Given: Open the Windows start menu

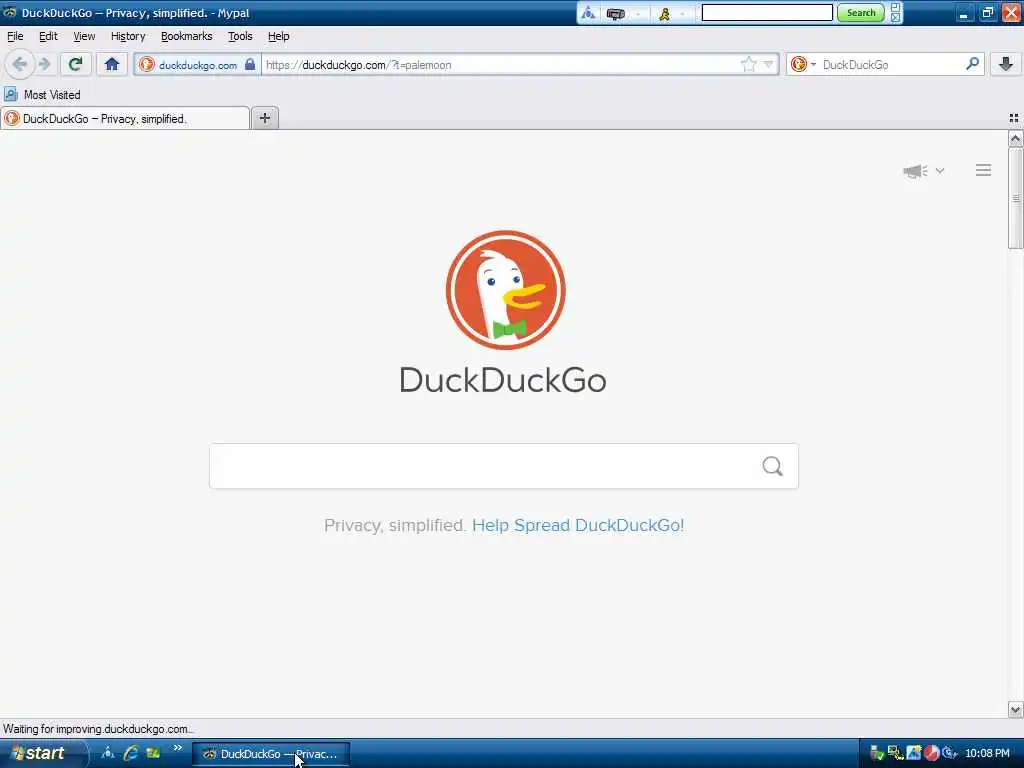Looking at the screenshot, I should coord(42,754).
